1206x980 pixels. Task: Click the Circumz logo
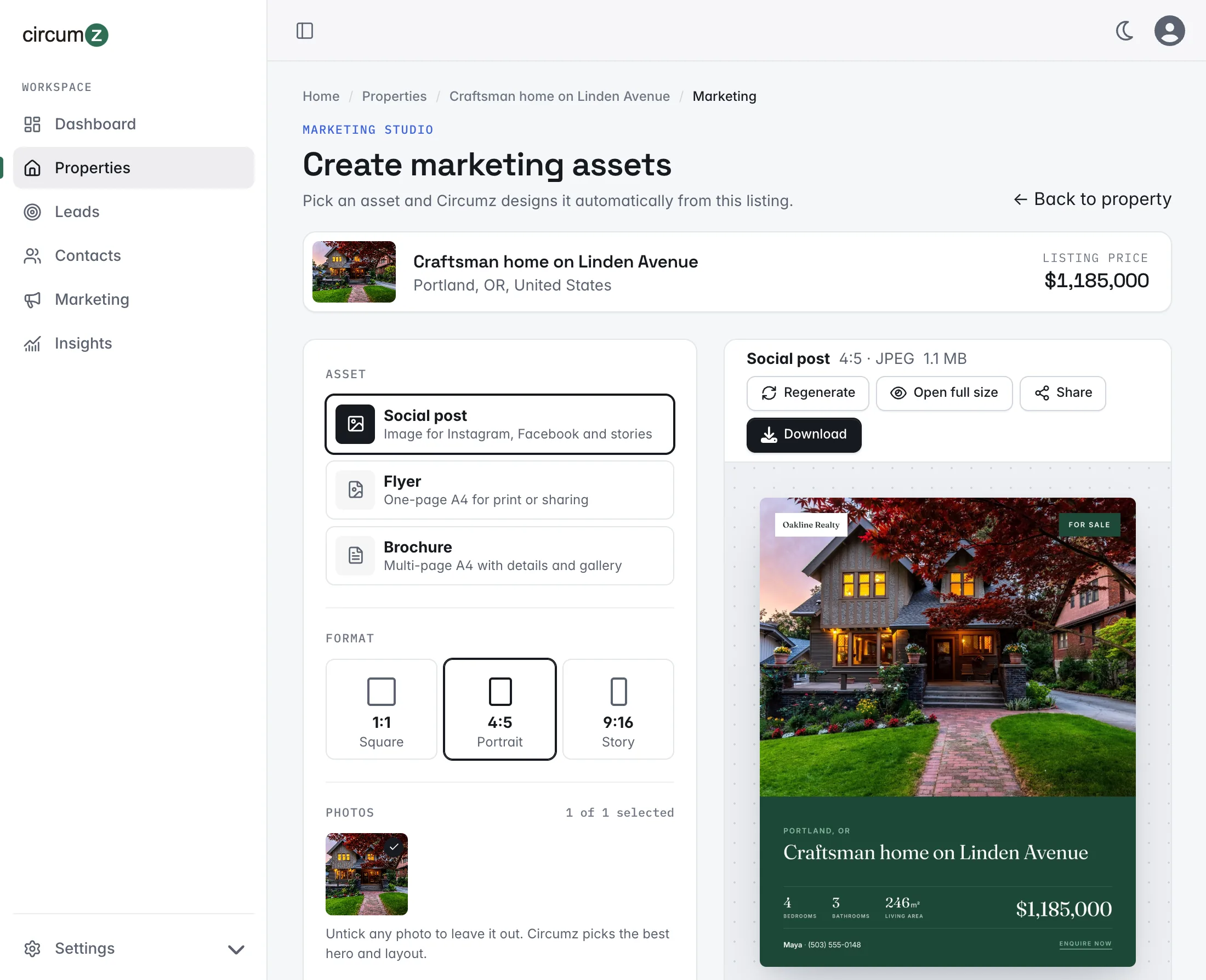65,35
